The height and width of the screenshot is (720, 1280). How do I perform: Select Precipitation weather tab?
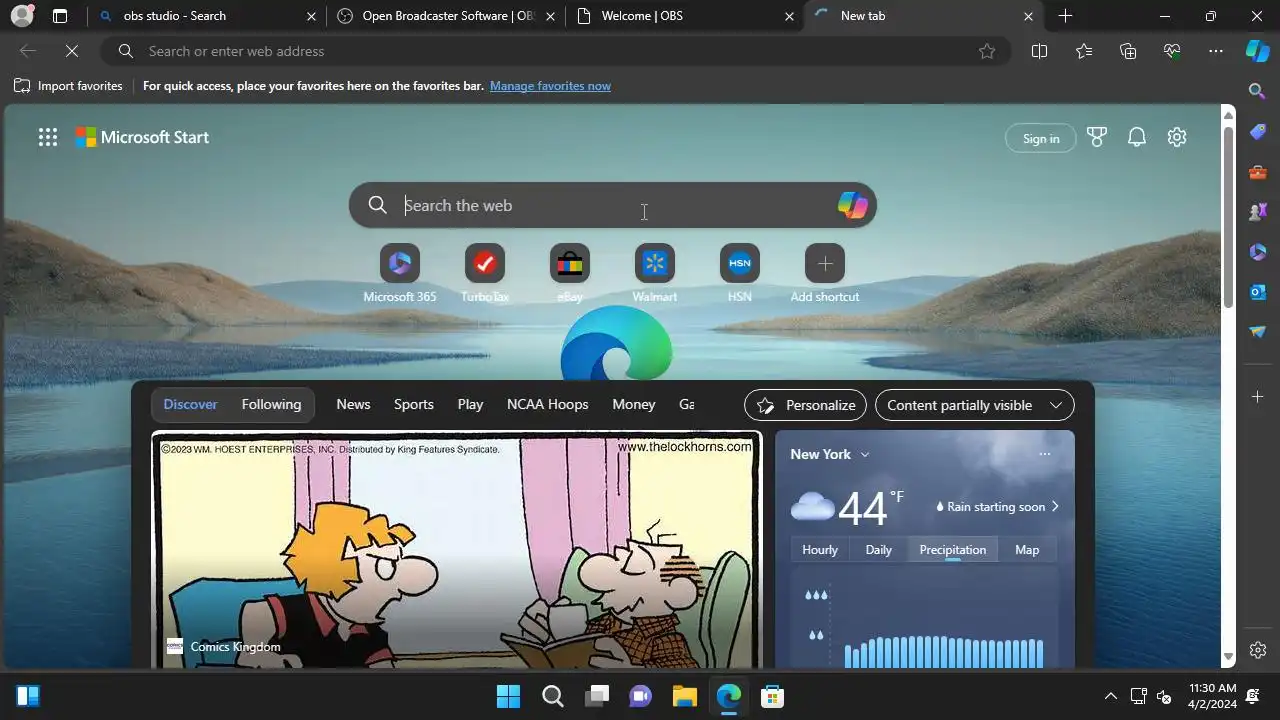coord(952,550)
